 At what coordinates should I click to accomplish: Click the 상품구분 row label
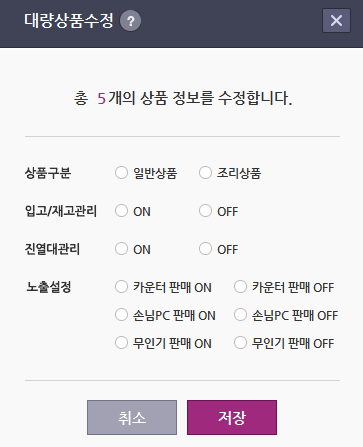[x=48, y=173]
